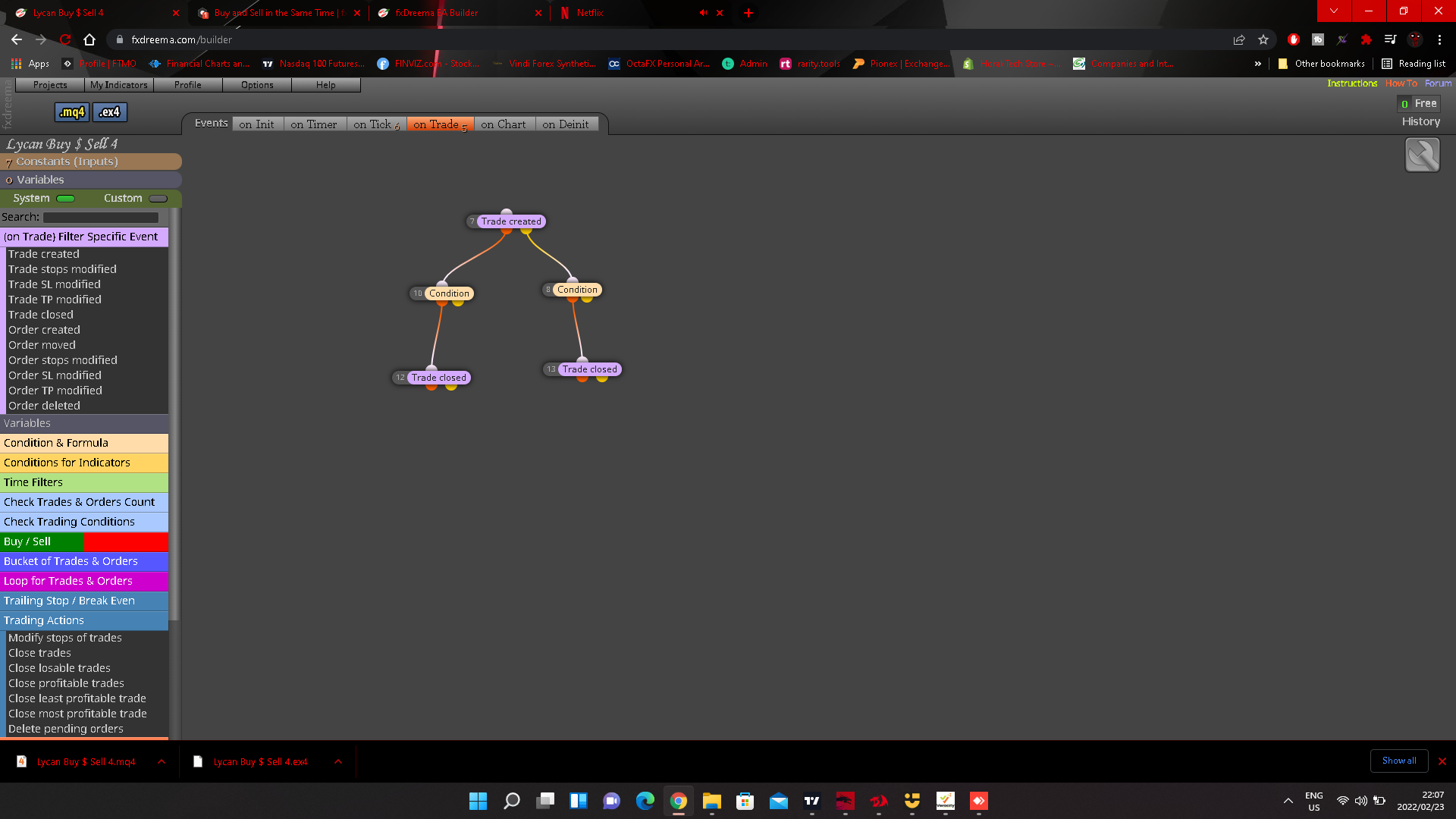
Task: Select Trade closed block number 13
Action: pyautogui.click(x=590, y=369)
